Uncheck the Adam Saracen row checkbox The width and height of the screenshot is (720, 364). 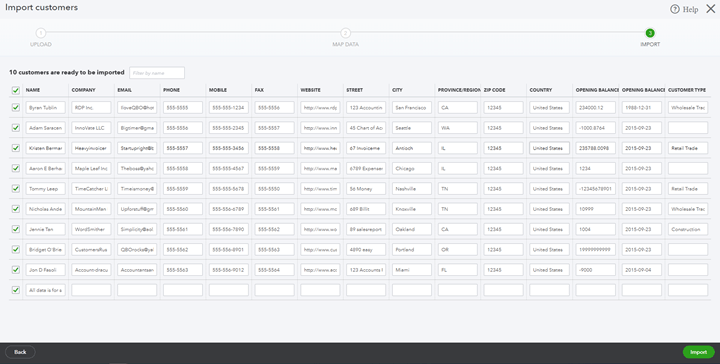pyautogui.click(x=16, y=128)
